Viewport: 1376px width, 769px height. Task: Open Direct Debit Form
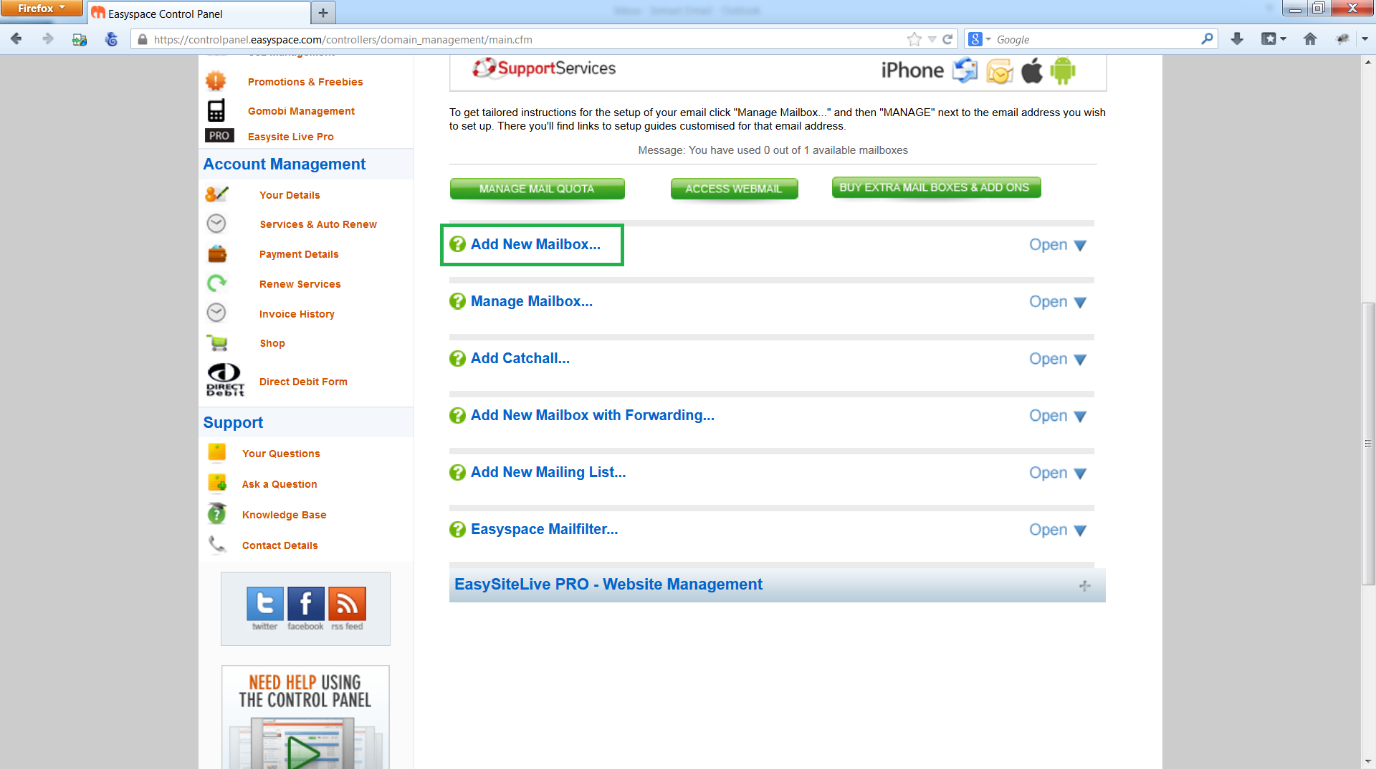click(x=303, y=382)
